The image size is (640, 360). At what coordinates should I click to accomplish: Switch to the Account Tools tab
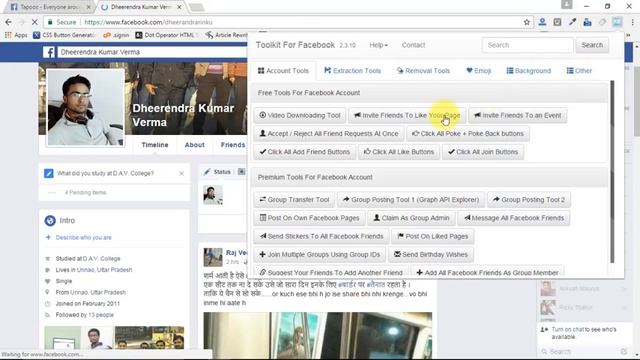(283, 71)
